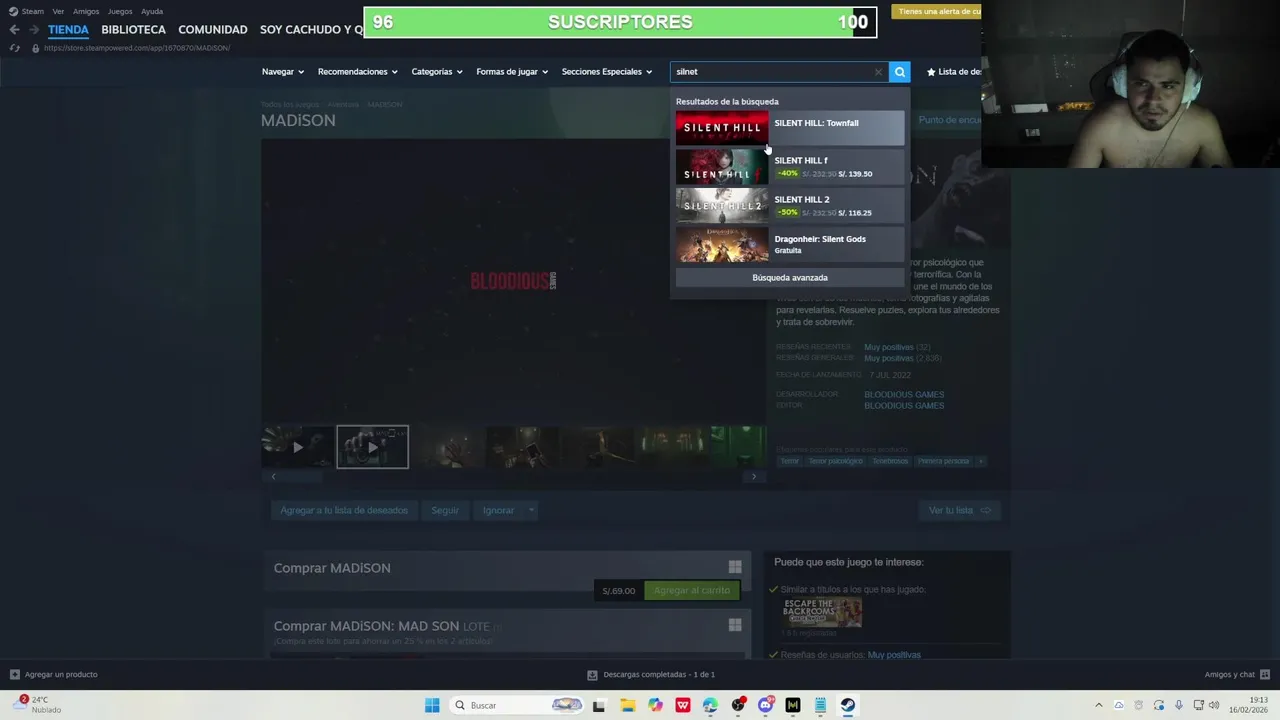Expand the Formas de jugar dropdown
1280x720 pixels.
tap(512, 72)
